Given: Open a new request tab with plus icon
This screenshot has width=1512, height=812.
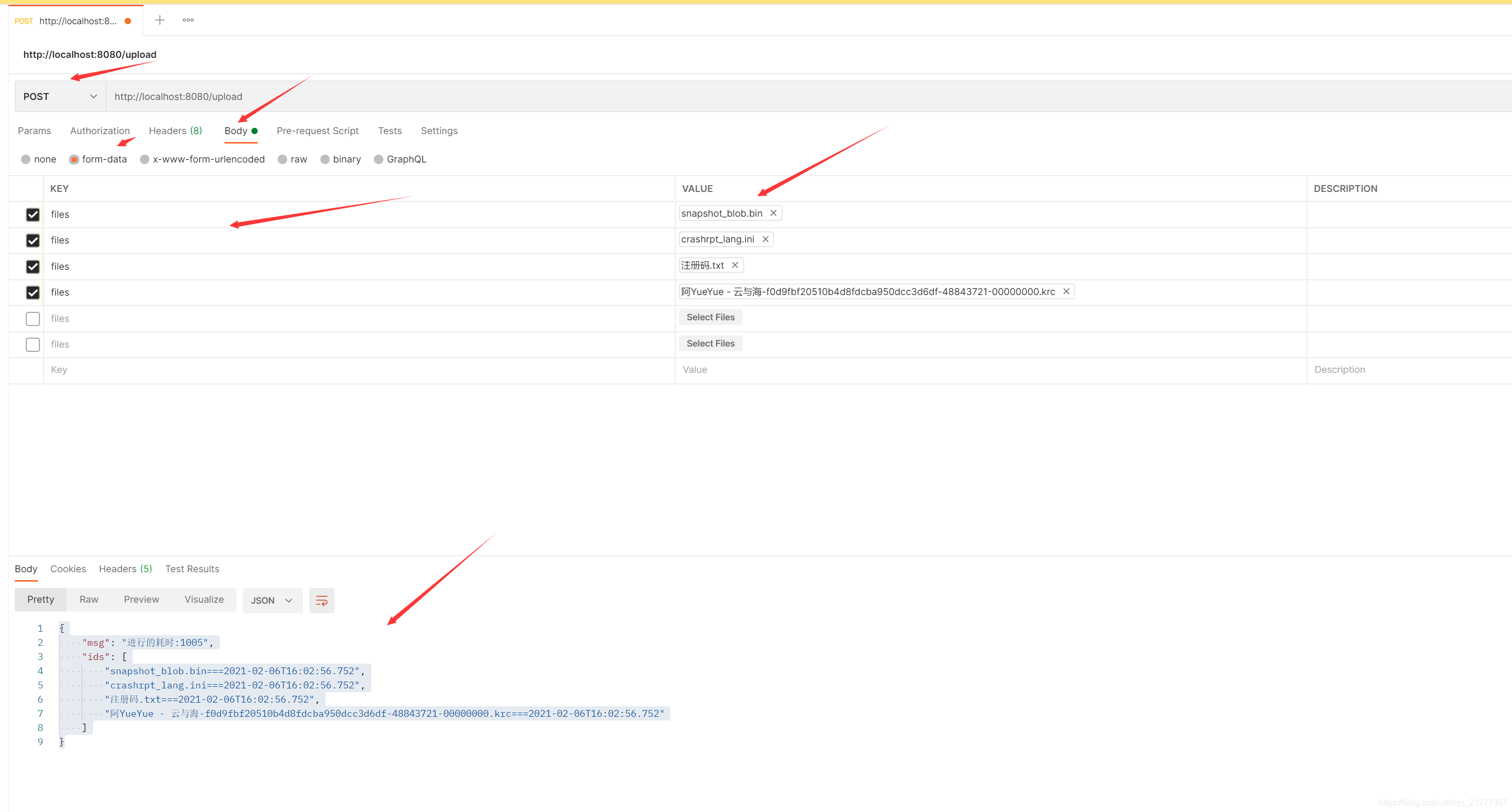Looking at the screenshot, I should pos(160,21).
